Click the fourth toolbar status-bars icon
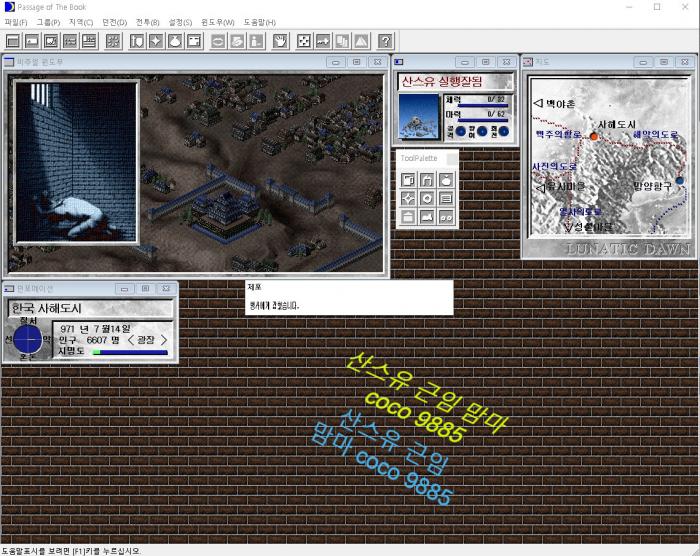Viewport: 700px width, 556px height. (70, 41)
